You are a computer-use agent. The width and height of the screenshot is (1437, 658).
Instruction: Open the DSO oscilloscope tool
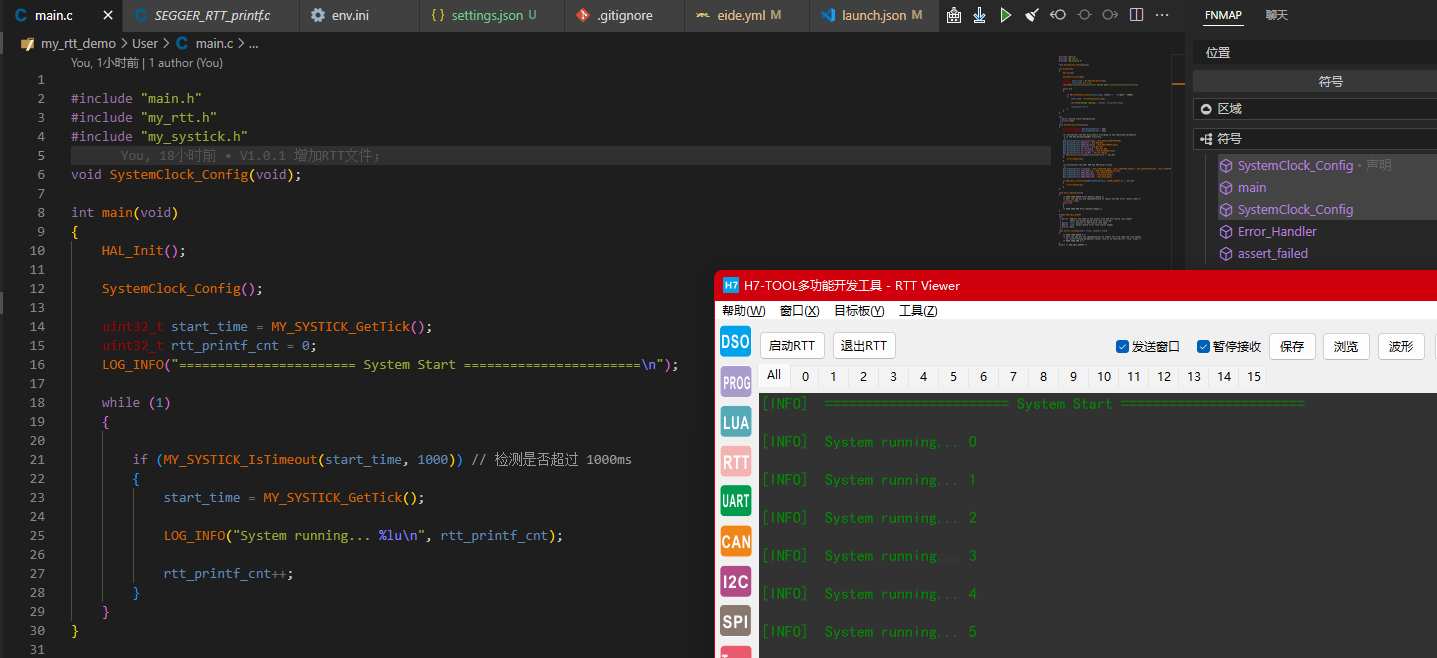[x=735, y=341]
